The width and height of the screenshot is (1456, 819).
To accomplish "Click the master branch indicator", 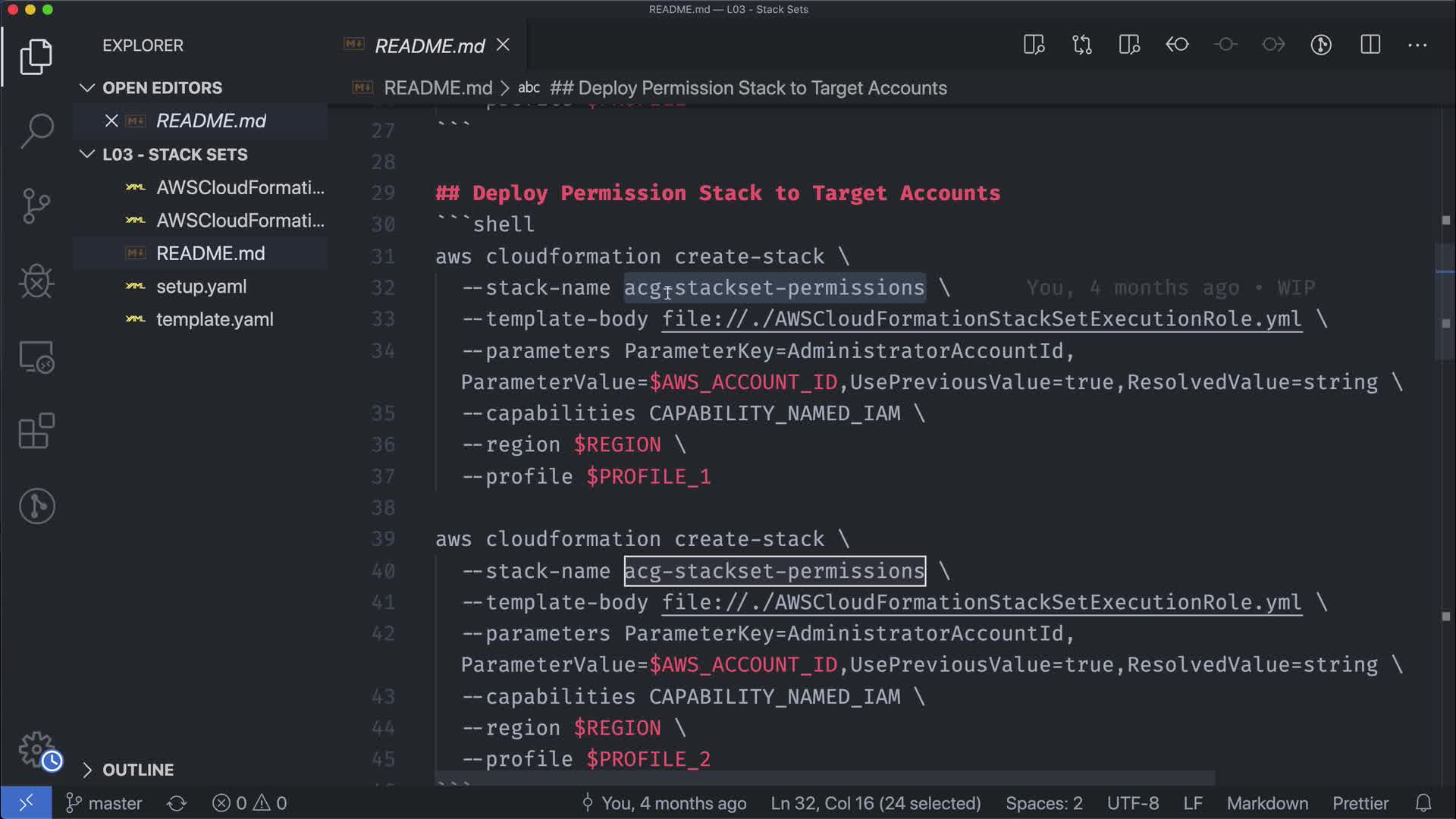I will click(x=105, y=803).
